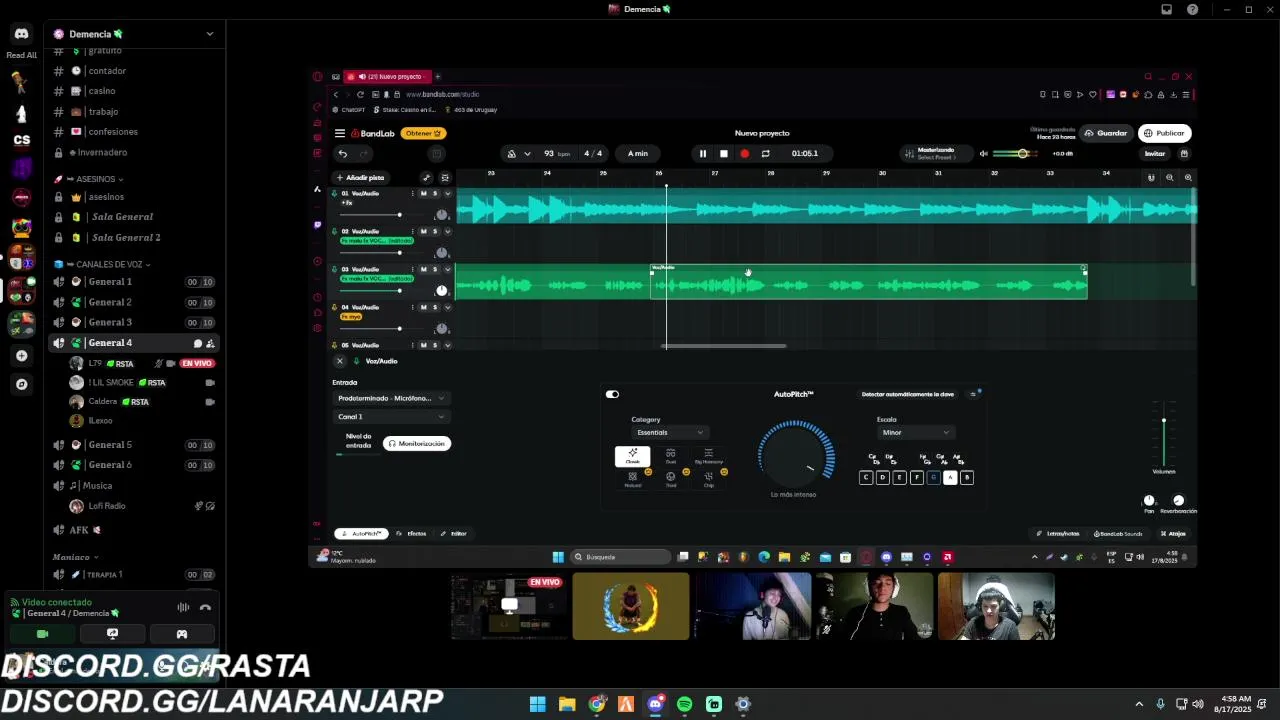This screenshot has width=1280, height=720.
Task: Open the confesiones channel
Action: tap(135, 132)
